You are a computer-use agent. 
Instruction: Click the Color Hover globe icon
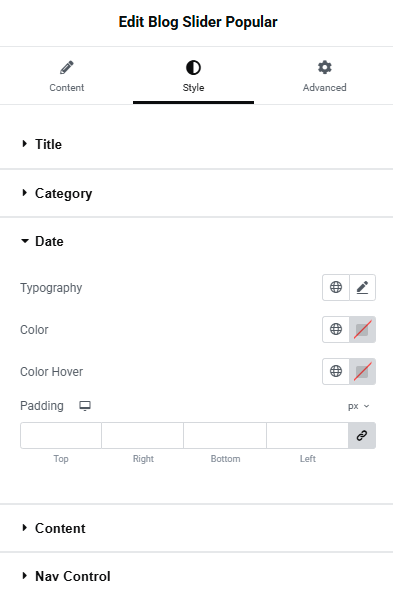click(336, 371)
